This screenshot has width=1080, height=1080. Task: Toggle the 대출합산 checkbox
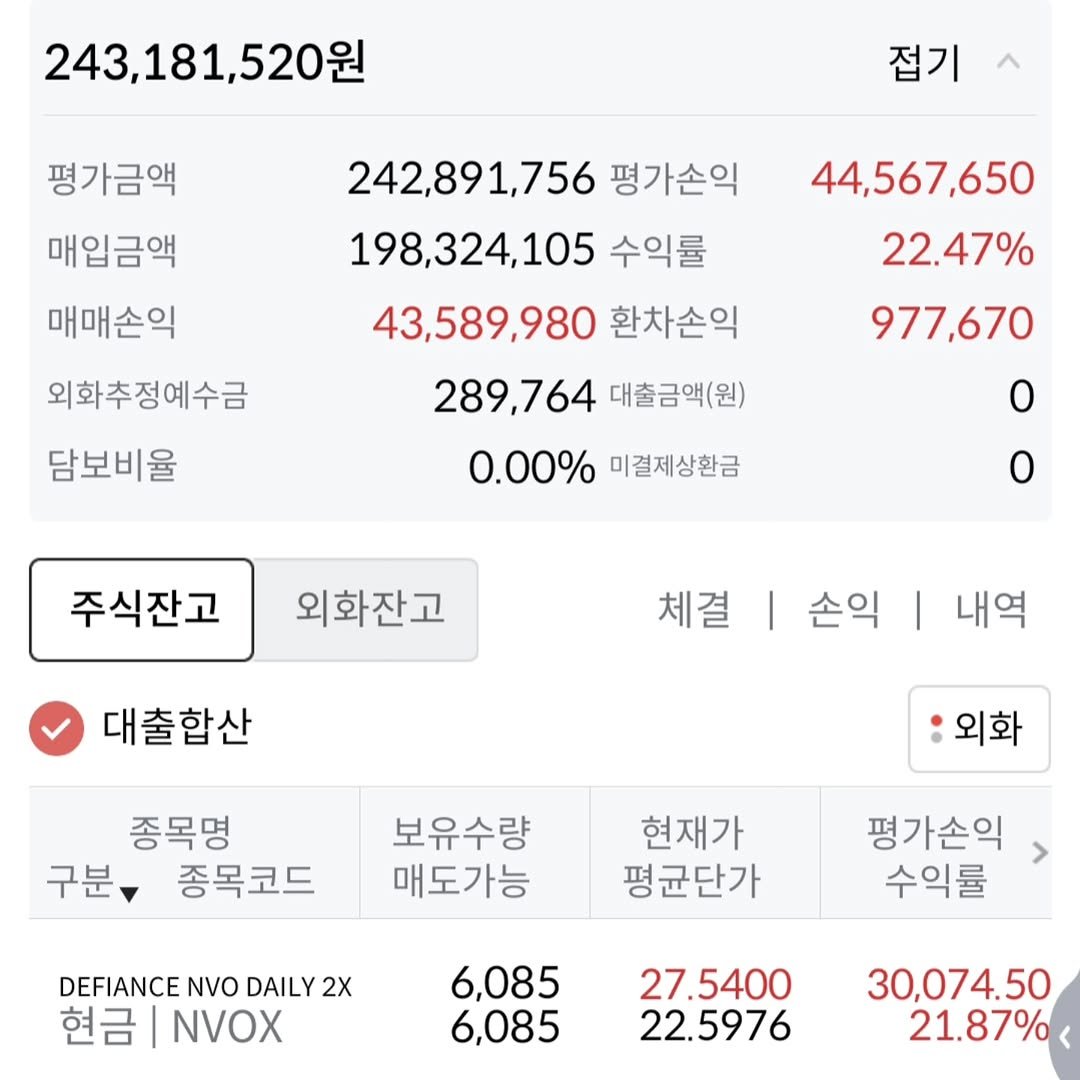pos(56,728)
